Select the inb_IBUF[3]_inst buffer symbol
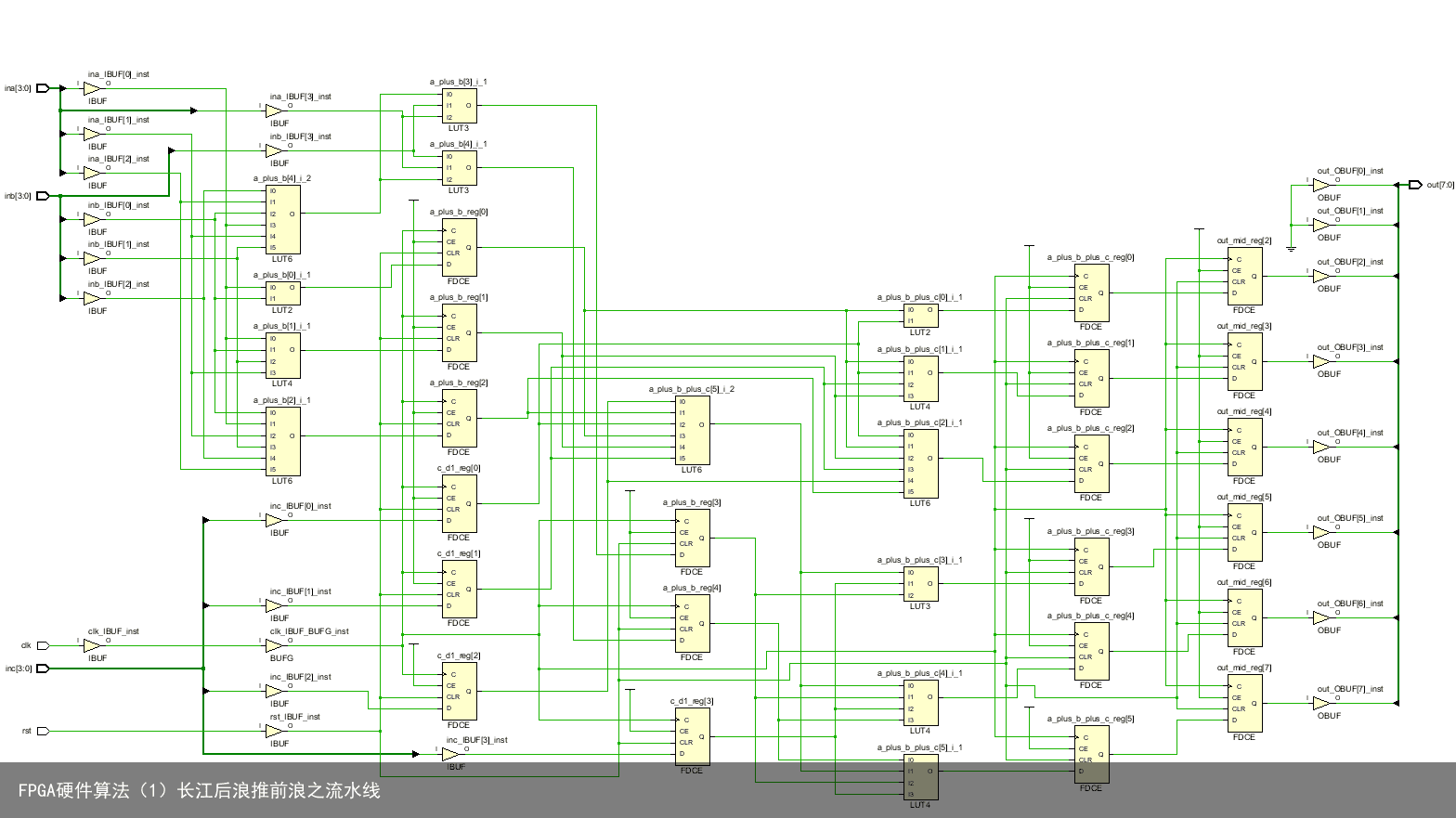 pos(274,150)
